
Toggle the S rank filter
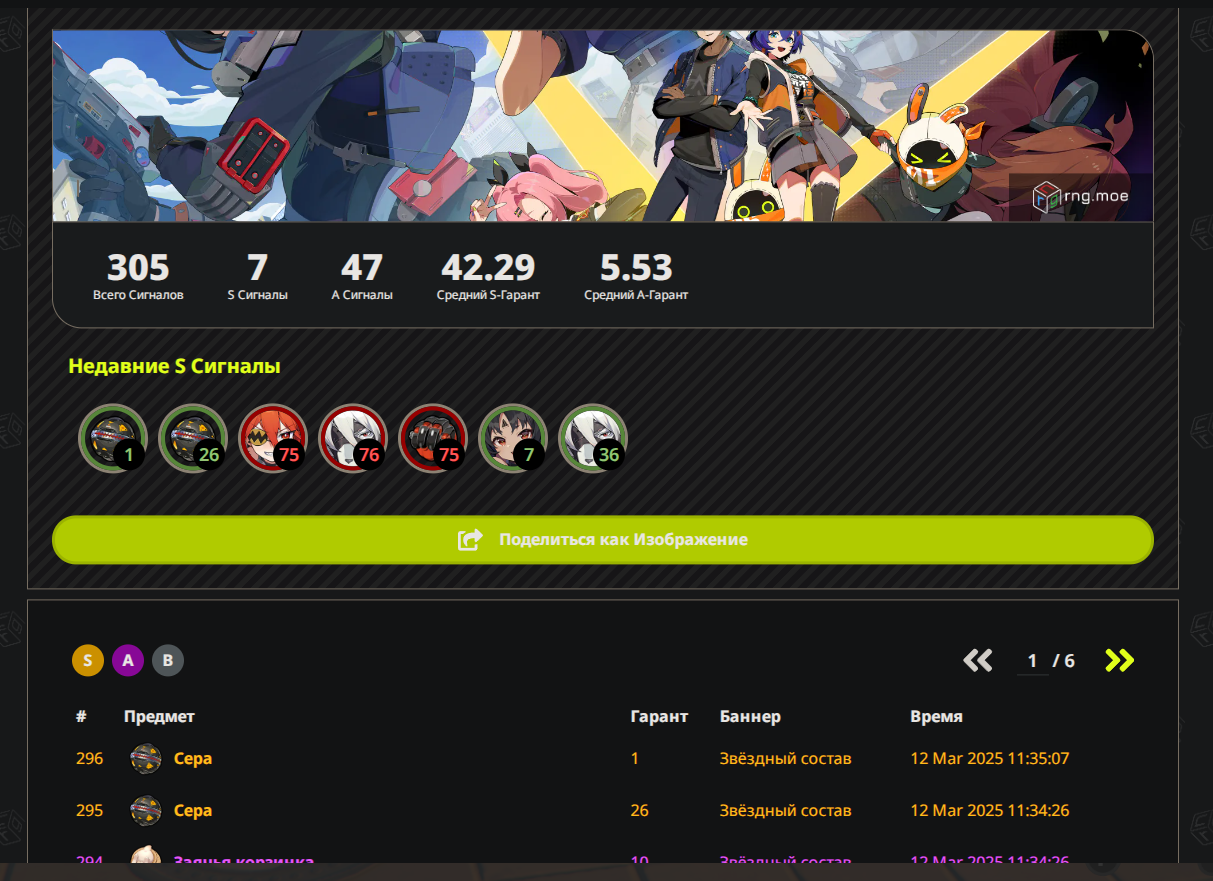(88, 660)
